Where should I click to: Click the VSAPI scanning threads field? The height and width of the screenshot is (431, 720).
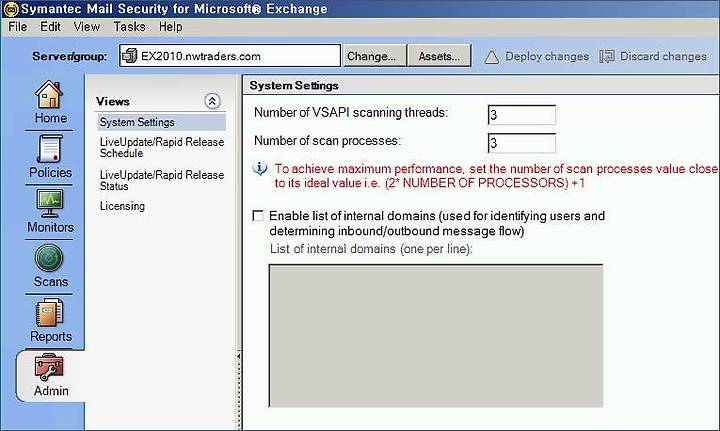click(x=522, y=115)
